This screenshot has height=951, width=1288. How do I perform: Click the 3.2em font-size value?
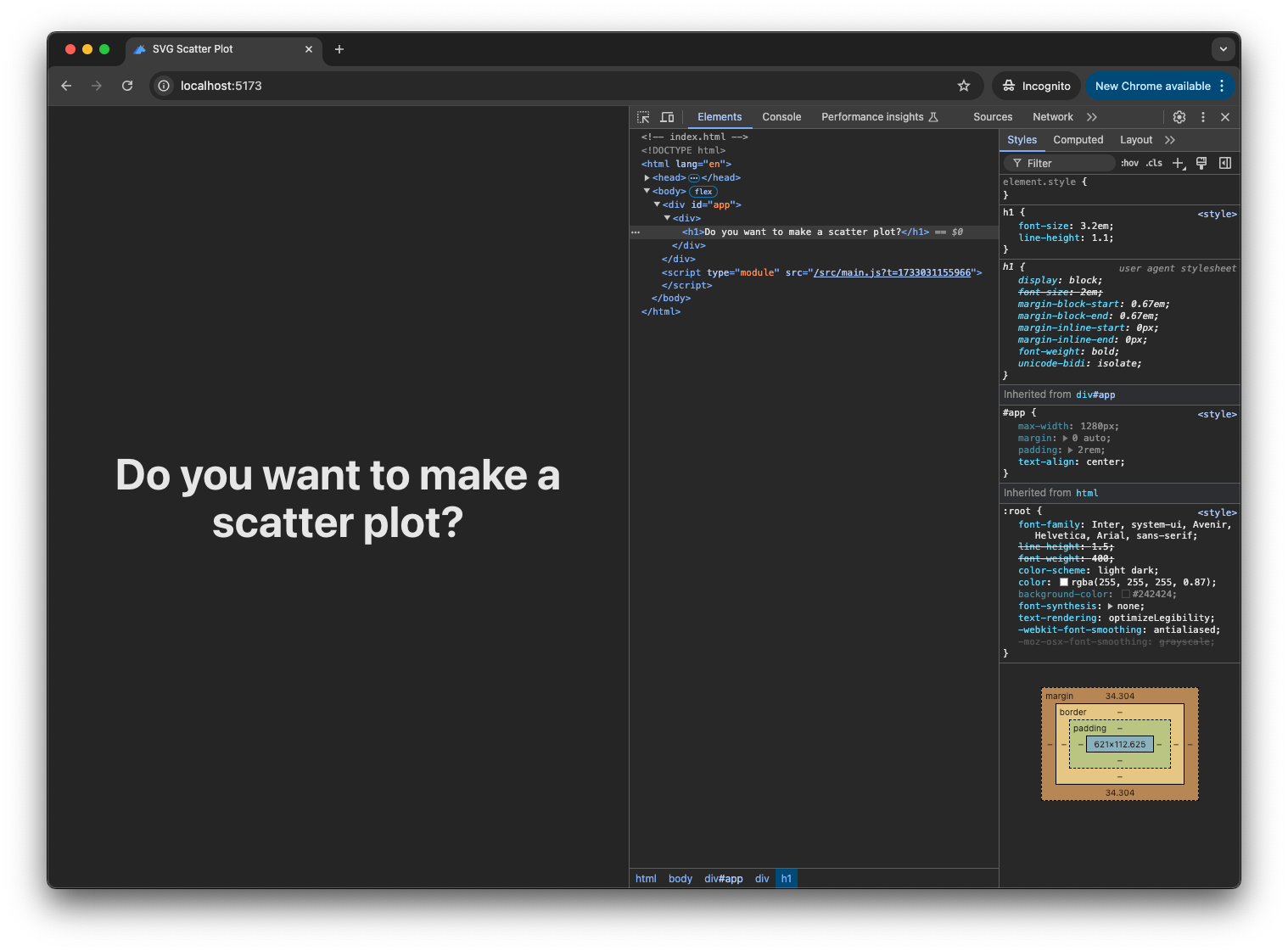point(1094,227)
